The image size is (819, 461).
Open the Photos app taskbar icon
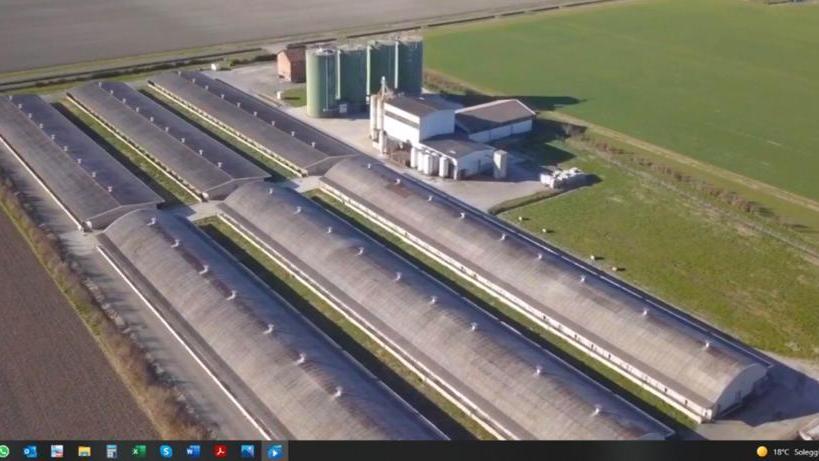[248, 451]
